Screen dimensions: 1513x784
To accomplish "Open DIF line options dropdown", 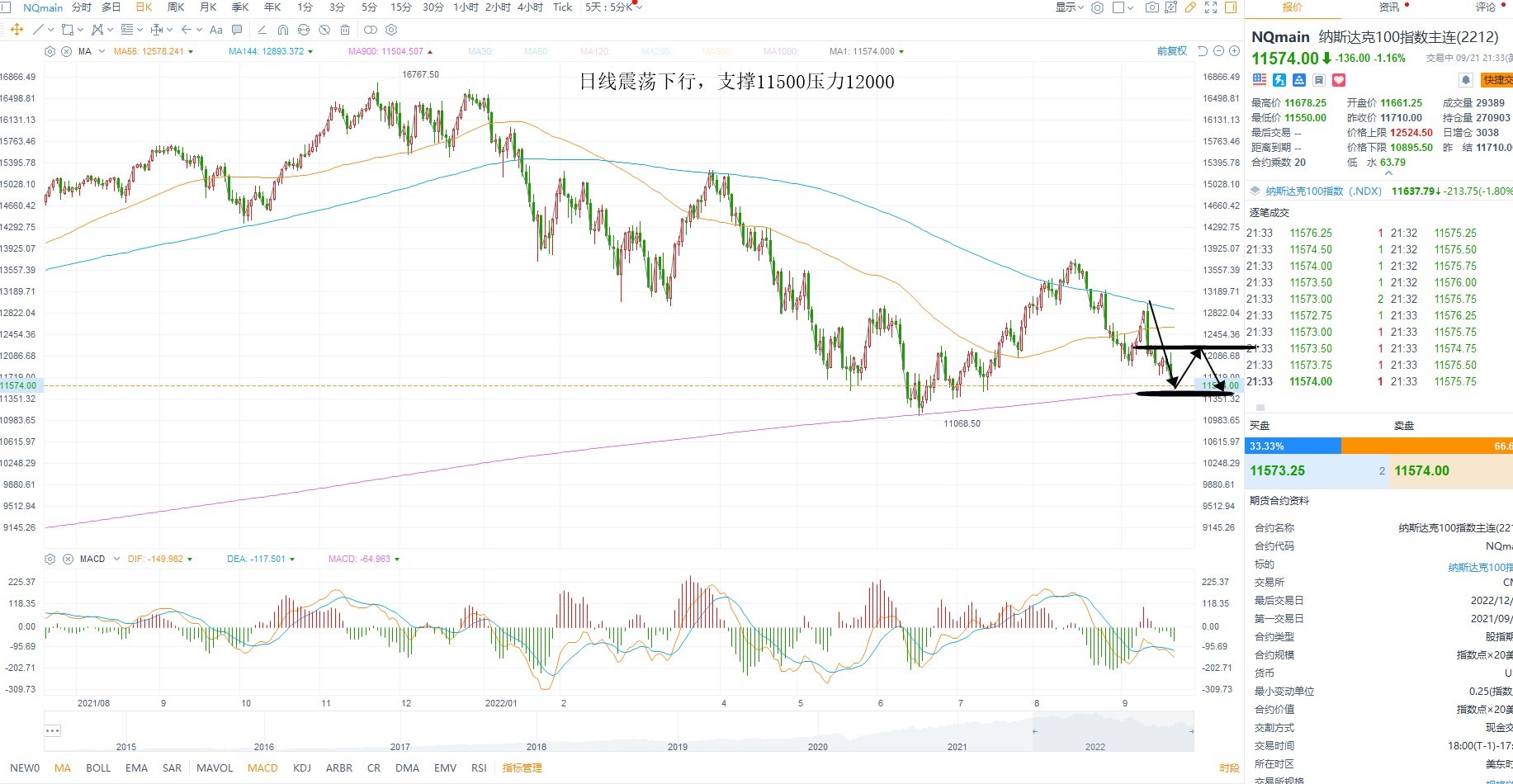I will pyautogui.click(x=190, y=559).
